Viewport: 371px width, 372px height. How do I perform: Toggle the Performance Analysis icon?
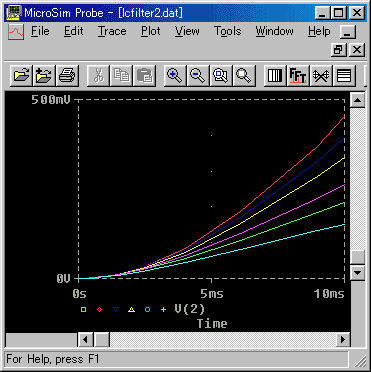(321, 76)
